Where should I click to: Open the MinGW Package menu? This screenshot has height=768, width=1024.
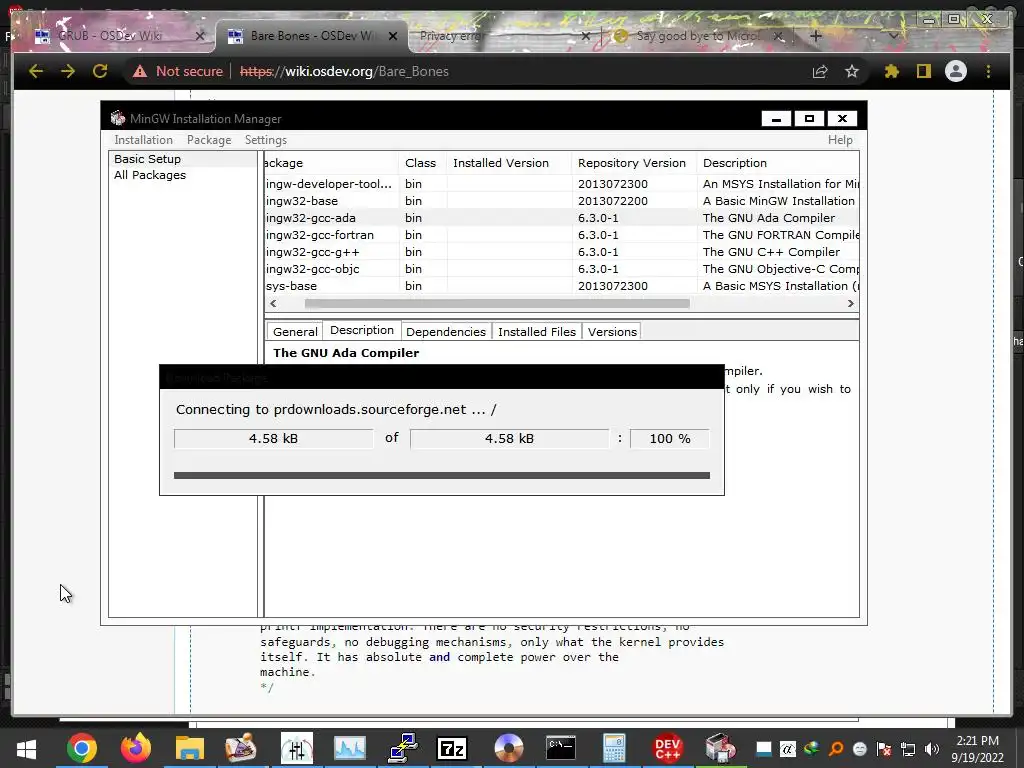pos(209,140)
